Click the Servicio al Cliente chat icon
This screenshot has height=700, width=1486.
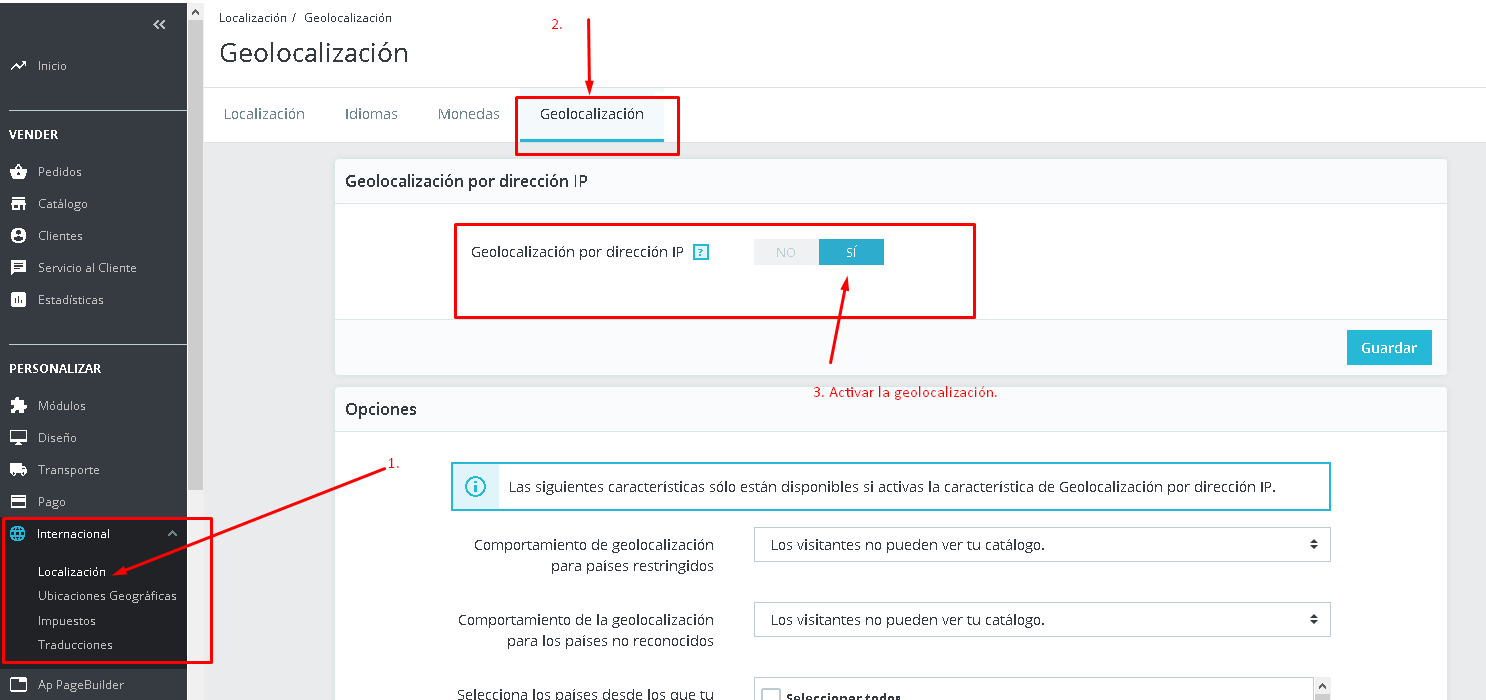tap(17, 268)
